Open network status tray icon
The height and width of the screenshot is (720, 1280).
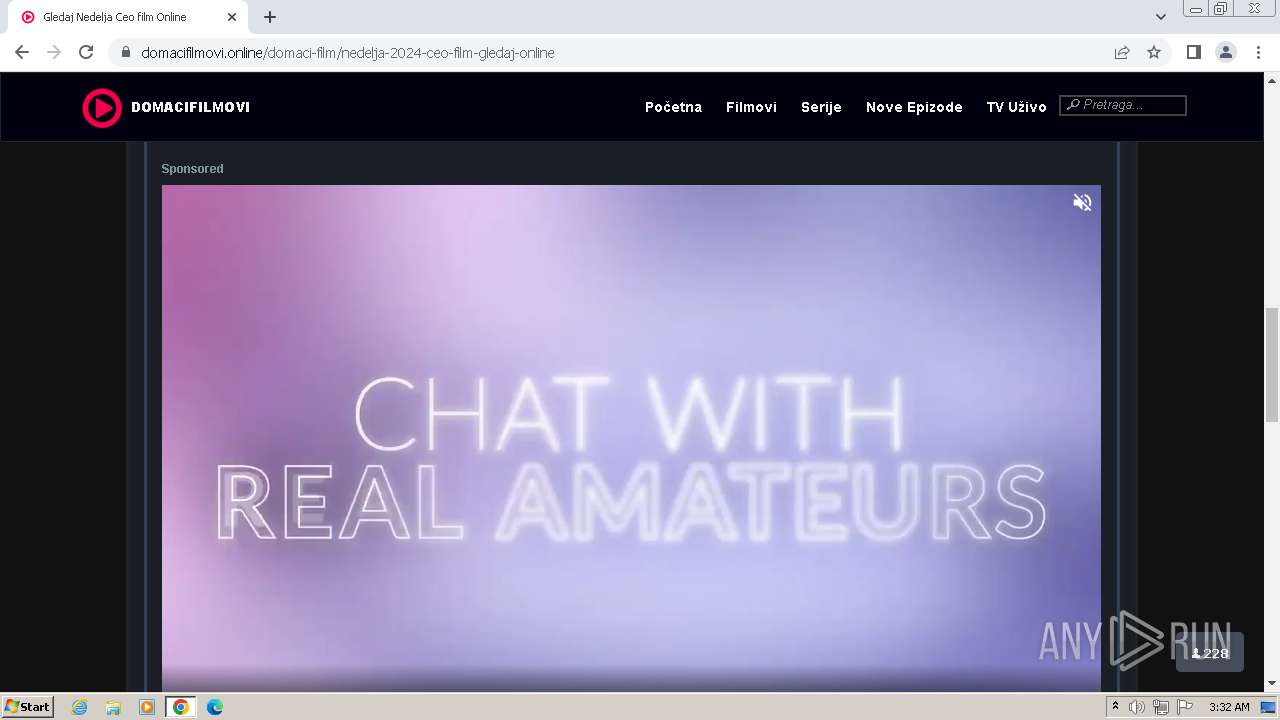(1161, 707)
